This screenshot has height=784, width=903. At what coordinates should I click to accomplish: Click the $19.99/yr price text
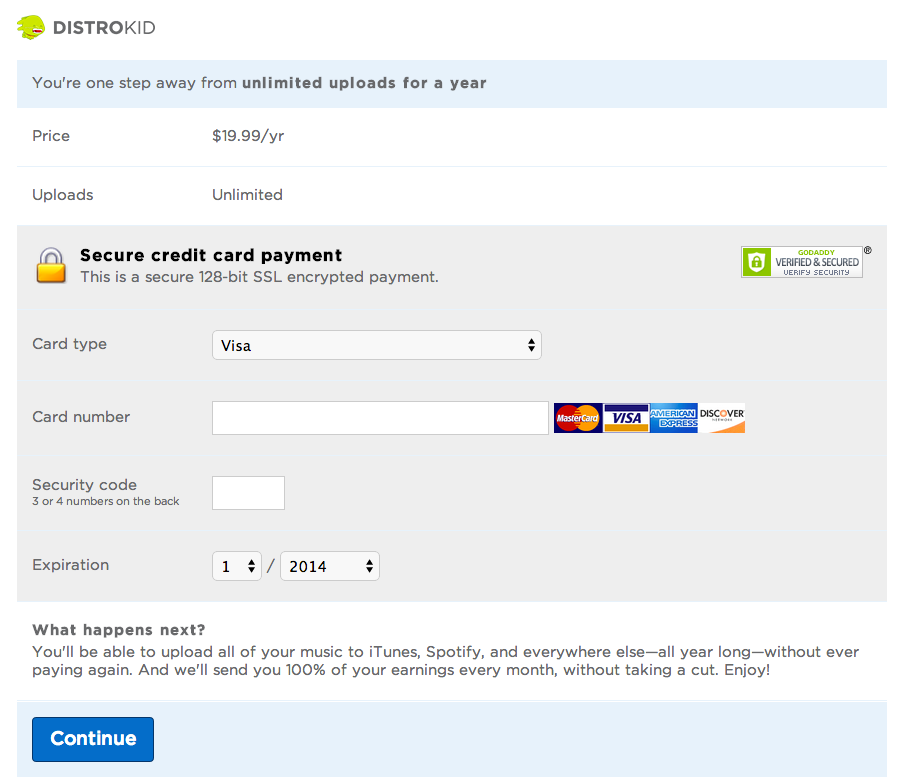point(248,136)
